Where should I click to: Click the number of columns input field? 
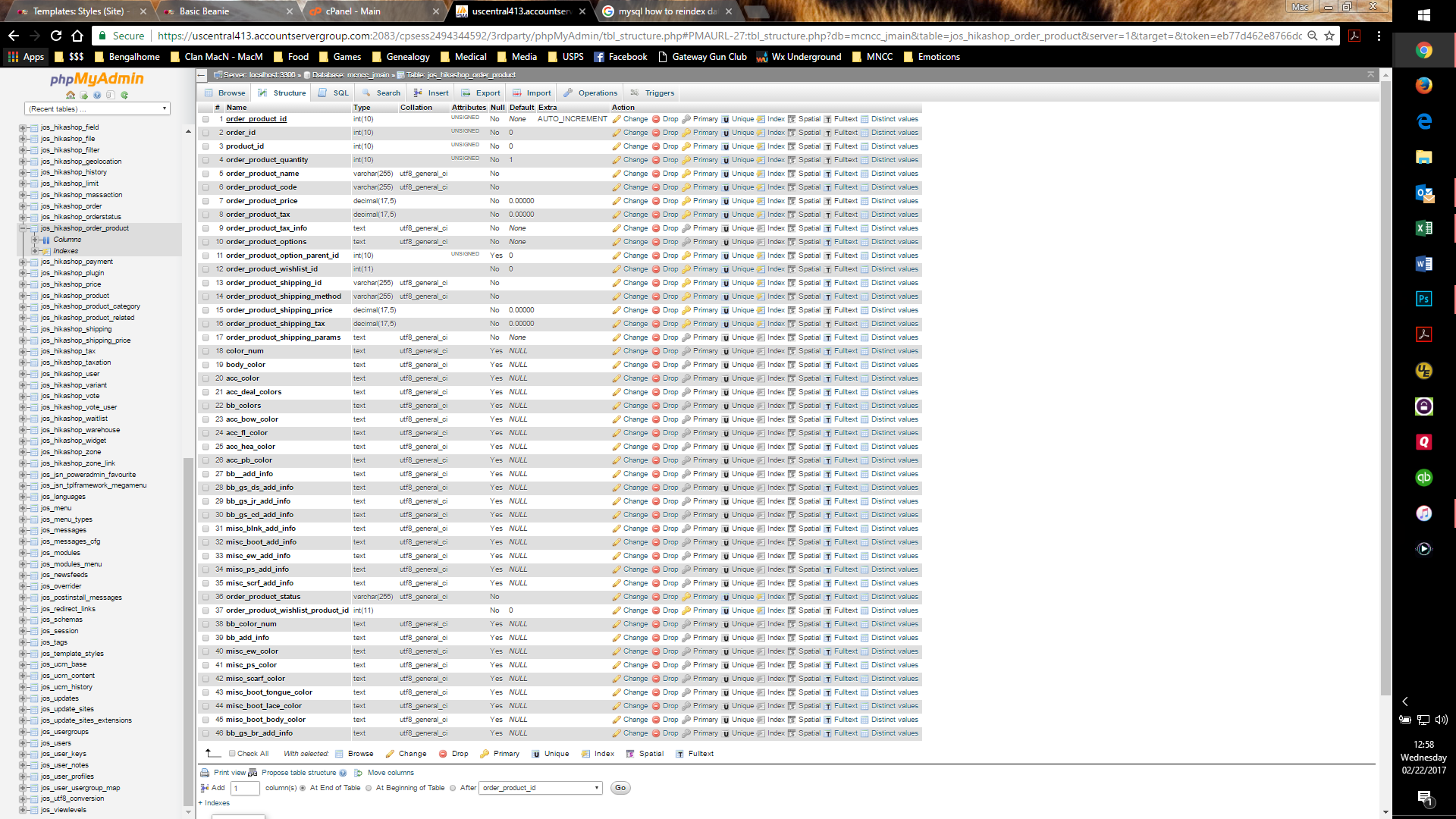pos(245,789)
